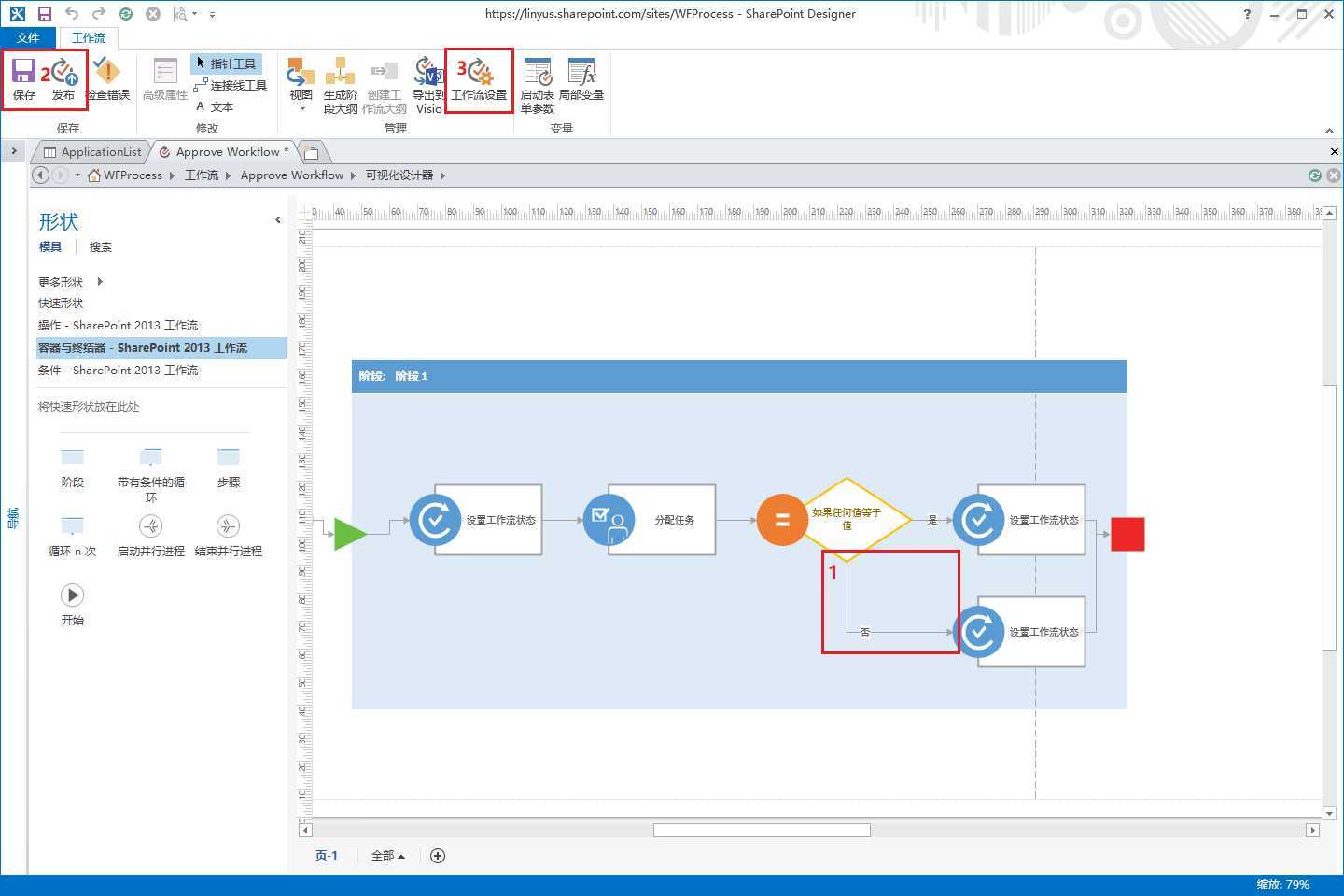Switch to the Workflow (工作流) ribbon tab
The image size is (1344, 896).
[x=89, y=37]
